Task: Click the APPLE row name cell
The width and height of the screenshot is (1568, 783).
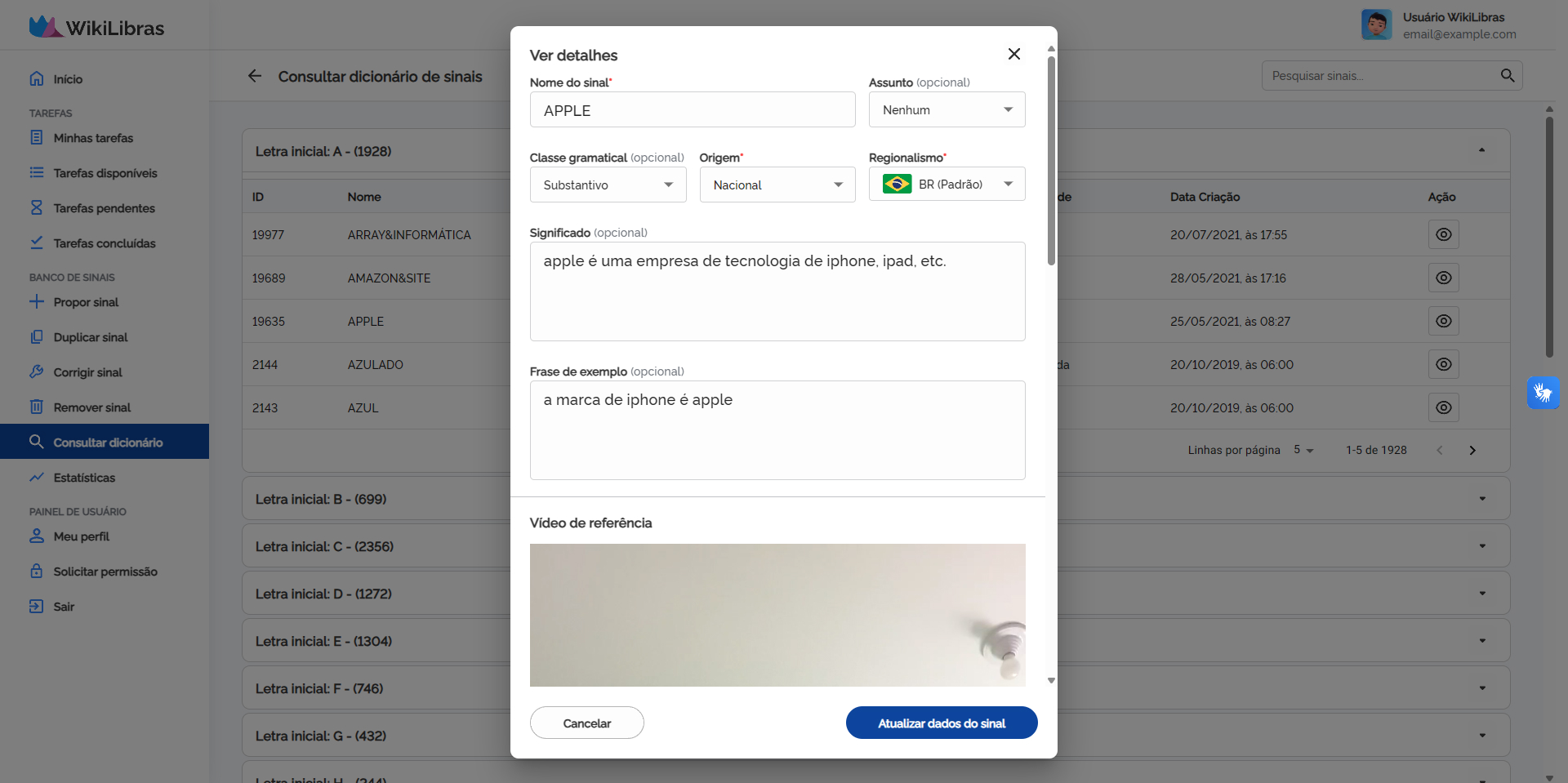Action: coord(366,322)
